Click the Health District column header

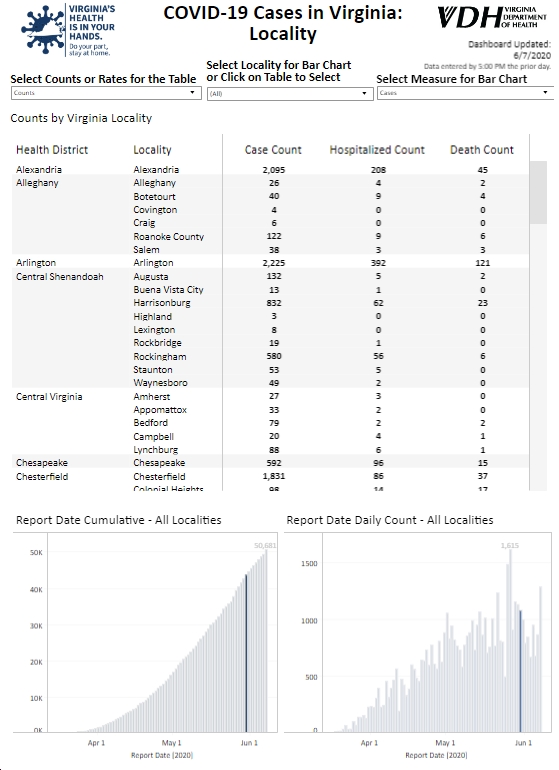click(x=52, y=150)
